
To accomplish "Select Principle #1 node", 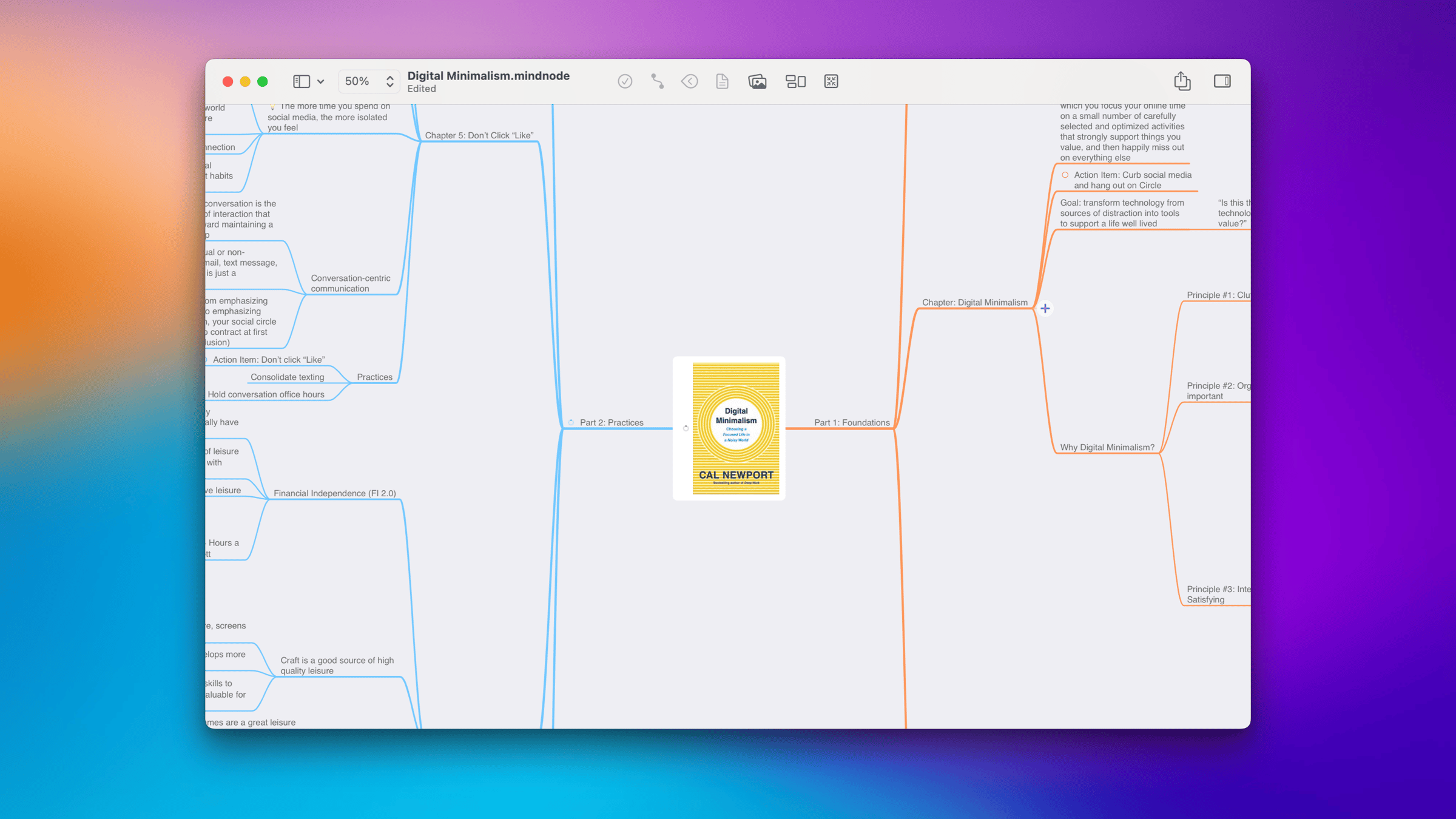I will point(1218,295).
